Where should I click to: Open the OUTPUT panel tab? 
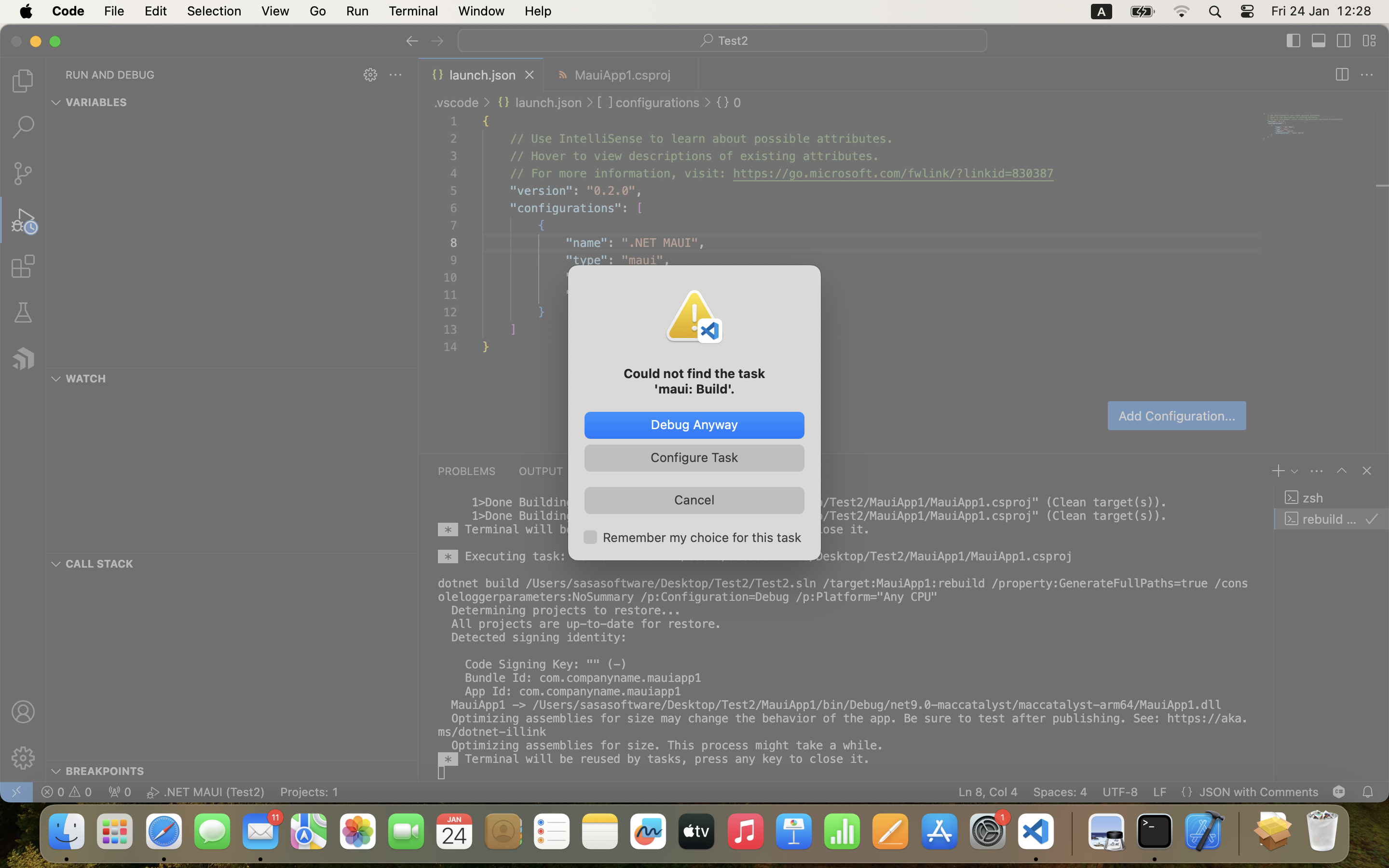(541, 471)
